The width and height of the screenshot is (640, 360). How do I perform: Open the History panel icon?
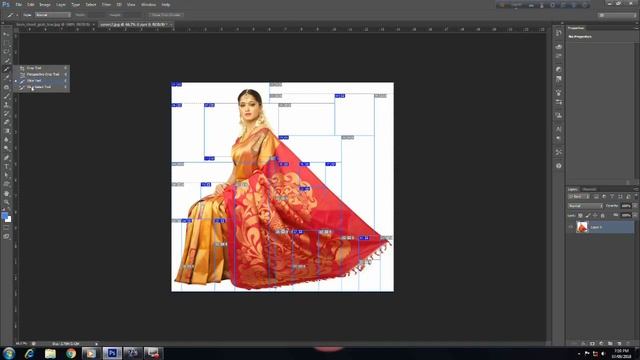(x=558, y=33)
